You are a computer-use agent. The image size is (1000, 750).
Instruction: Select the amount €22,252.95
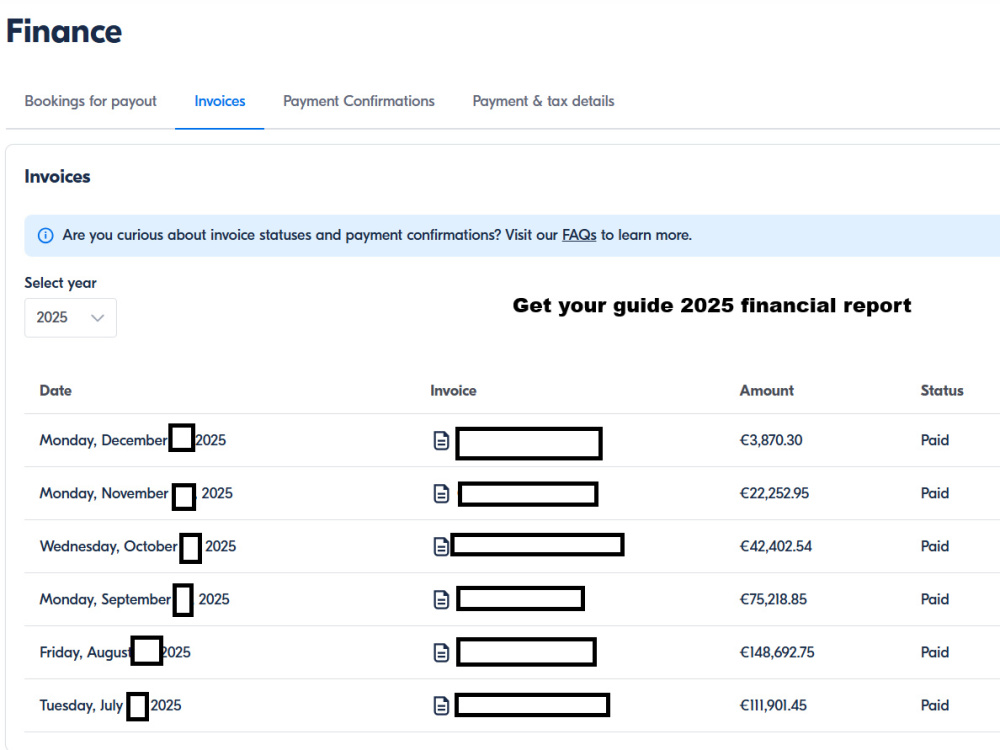click(x=774, y=493)
